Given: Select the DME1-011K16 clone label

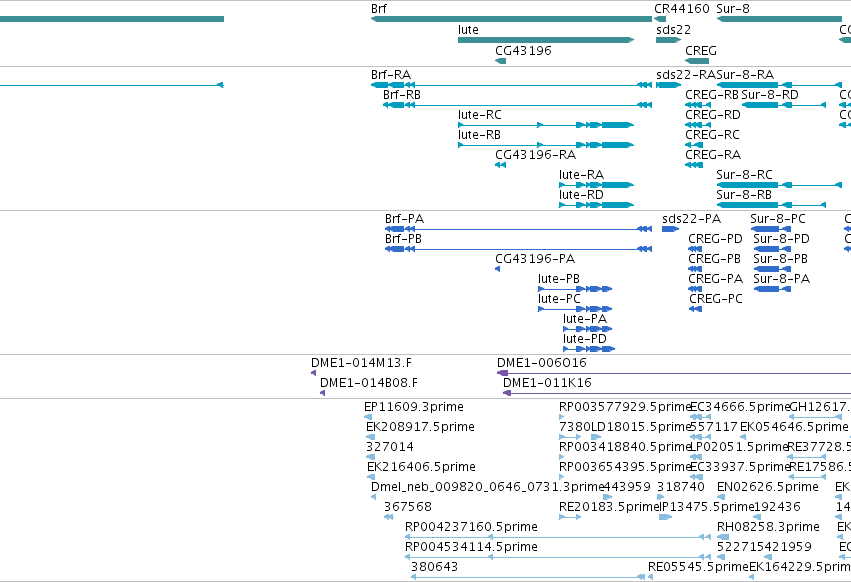Looking at the screenshot, I should pos(547,383).
